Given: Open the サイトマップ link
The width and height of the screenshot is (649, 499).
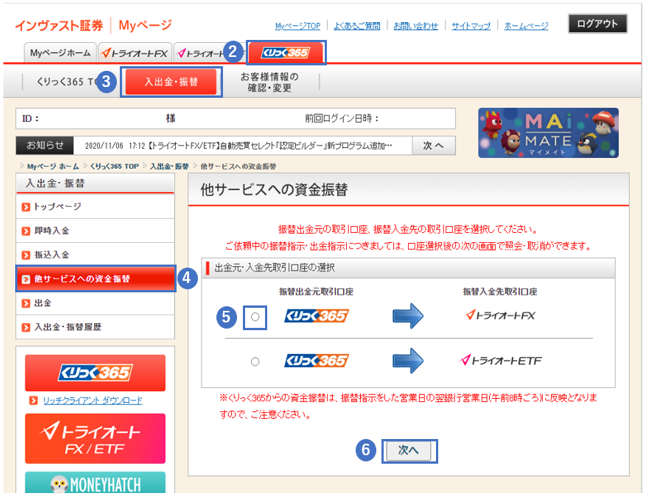Looking at the screenshot, I should (x=471, y=26).
